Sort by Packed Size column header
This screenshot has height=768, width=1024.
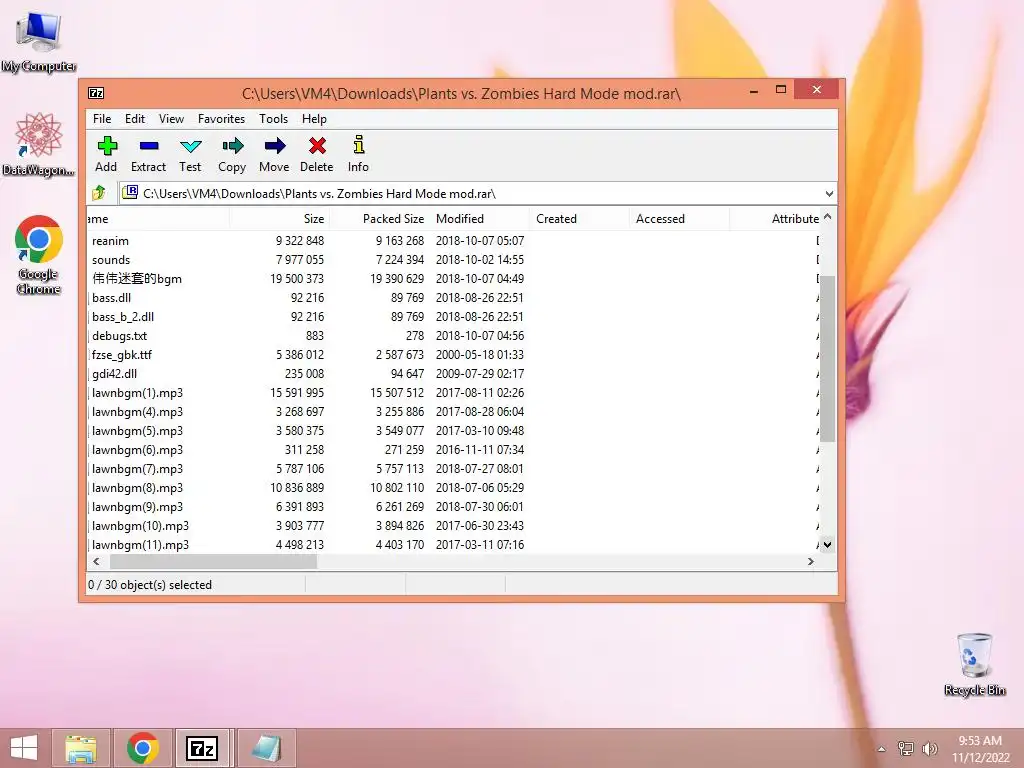click(x=379, y=219)
